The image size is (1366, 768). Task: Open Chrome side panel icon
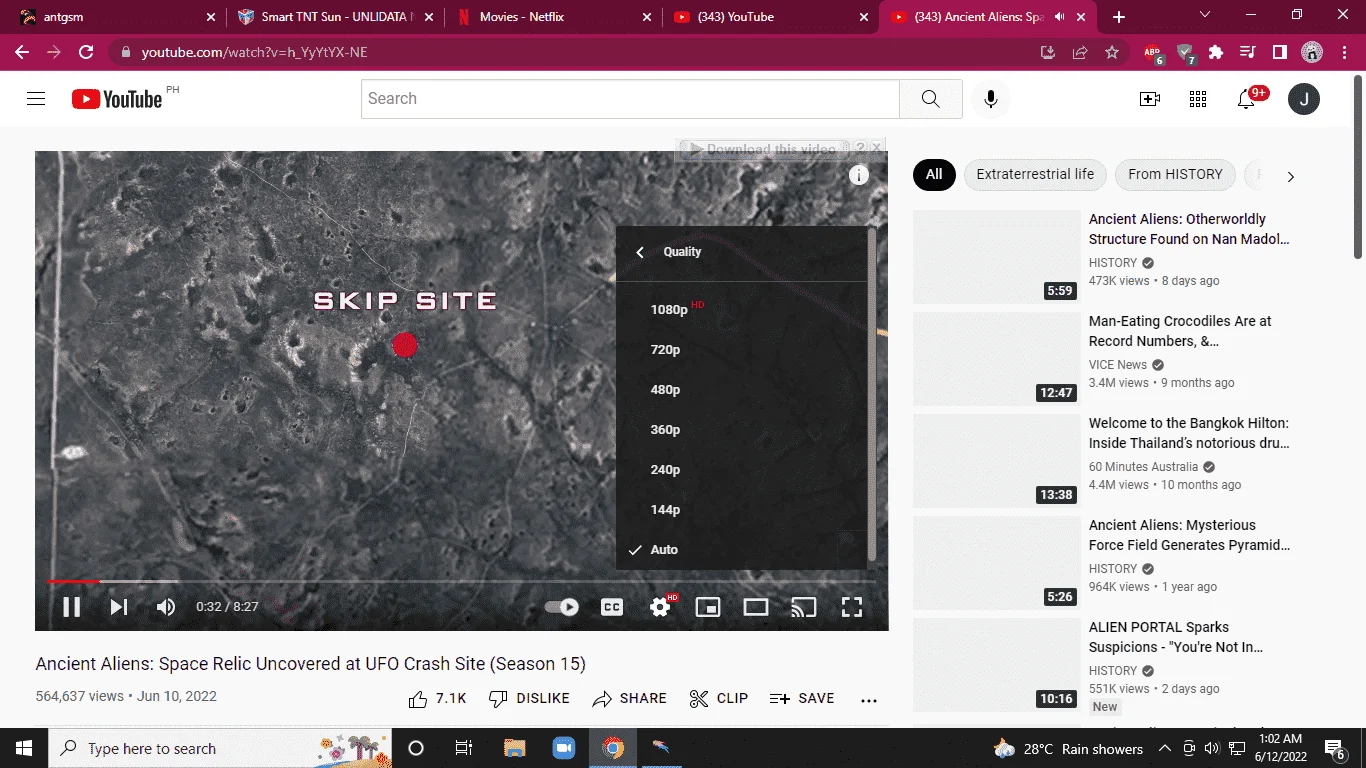pyautogui.click(x=1279, y=52)
